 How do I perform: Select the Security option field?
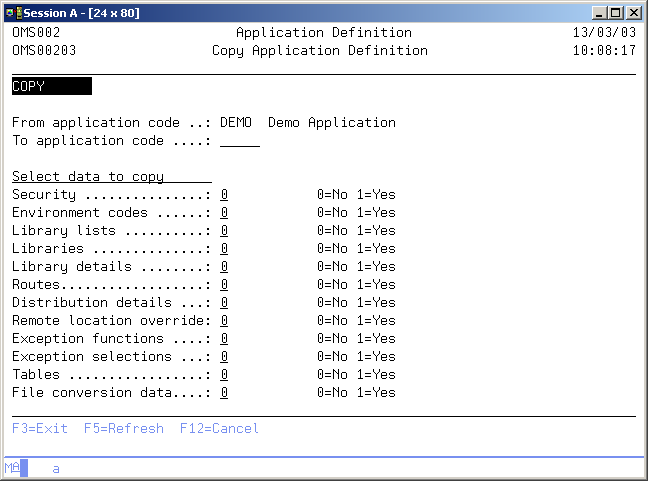click(x=224, y=195)
